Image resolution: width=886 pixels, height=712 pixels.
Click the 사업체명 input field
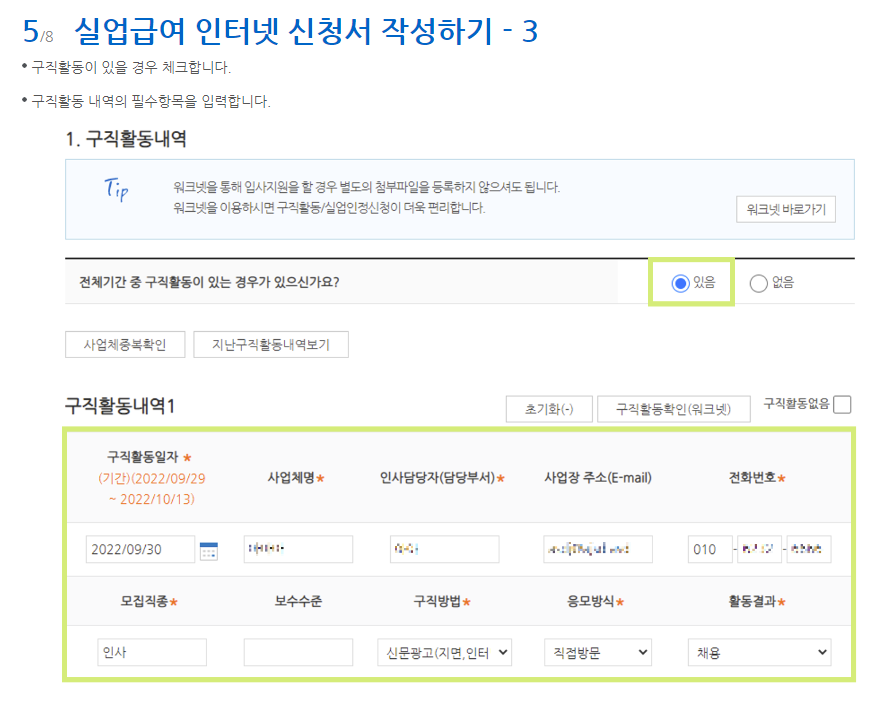[x=296, y=549]
